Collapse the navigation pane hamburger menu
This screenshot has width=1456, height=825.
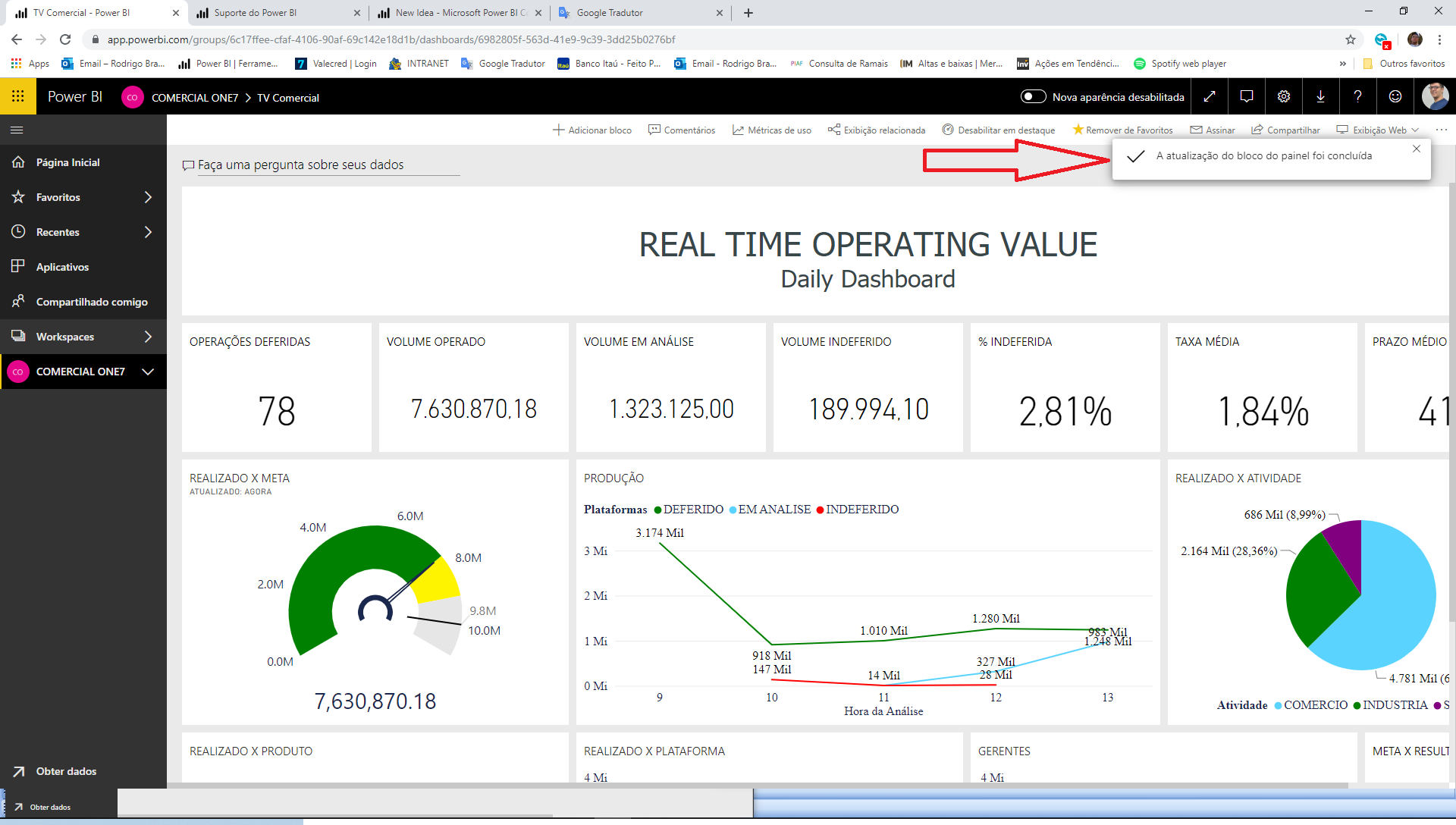pyautogui.click(x=17, y=130)
